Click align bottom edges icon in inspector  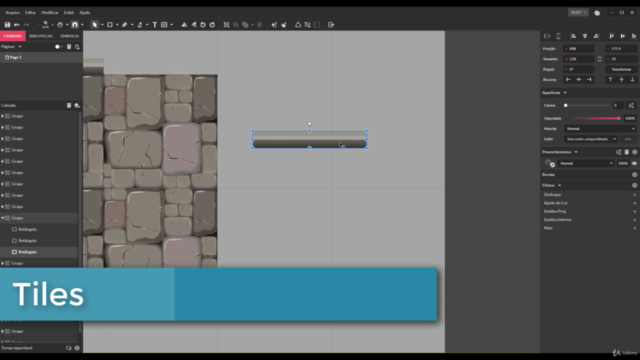[x=634, y=36]
